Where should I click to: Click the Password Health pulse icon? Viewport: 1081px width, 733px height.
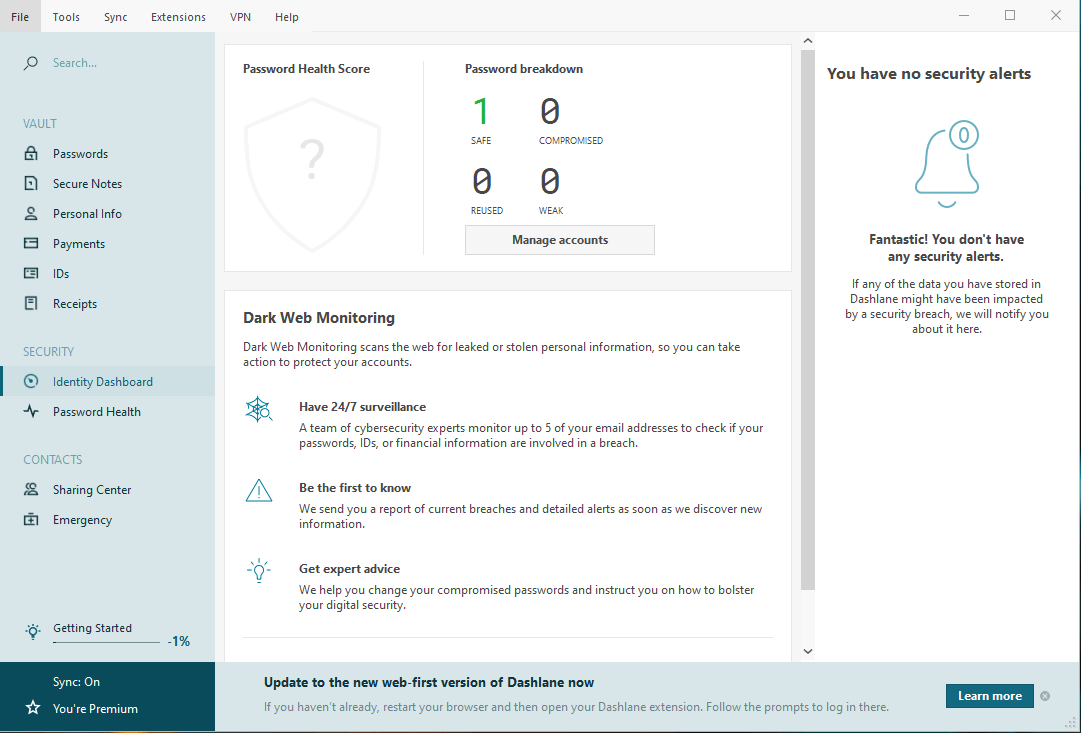[31, 412]
